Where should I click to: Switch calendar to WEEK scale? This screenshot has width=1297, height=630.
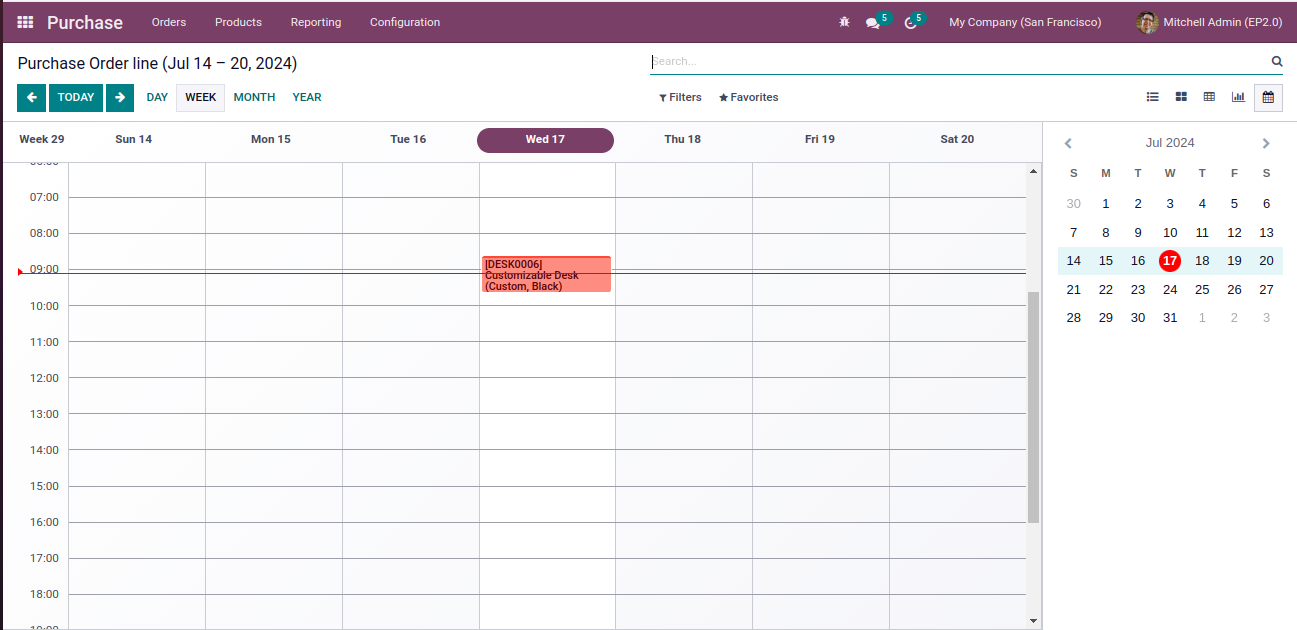point(201,98)
